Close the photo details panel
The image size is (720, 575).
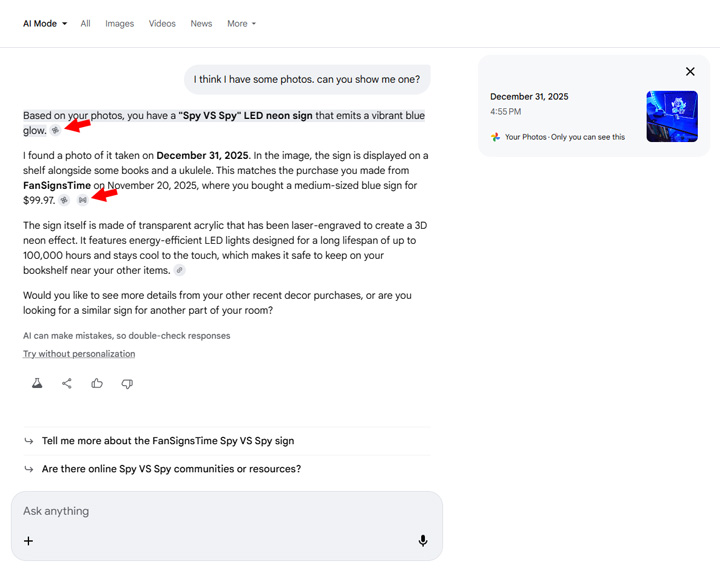(x=690, y=72)
